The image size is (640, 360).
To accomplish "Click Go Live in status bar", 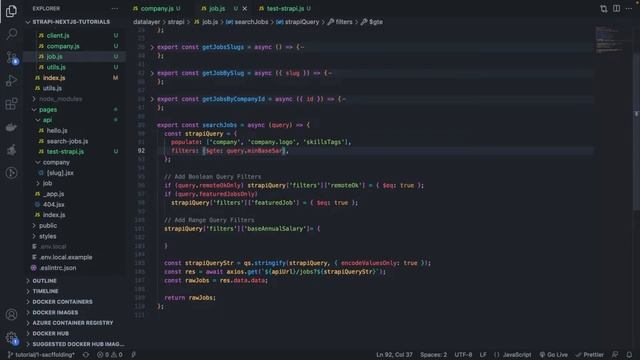I will pyautogui.click(x=553, y=355).
